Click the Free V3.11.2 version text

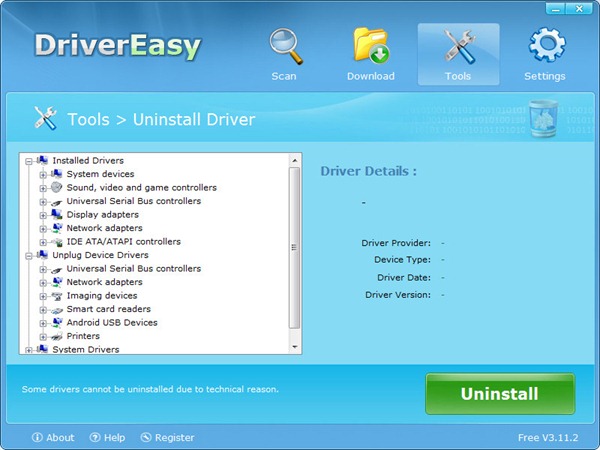[548, 437]
